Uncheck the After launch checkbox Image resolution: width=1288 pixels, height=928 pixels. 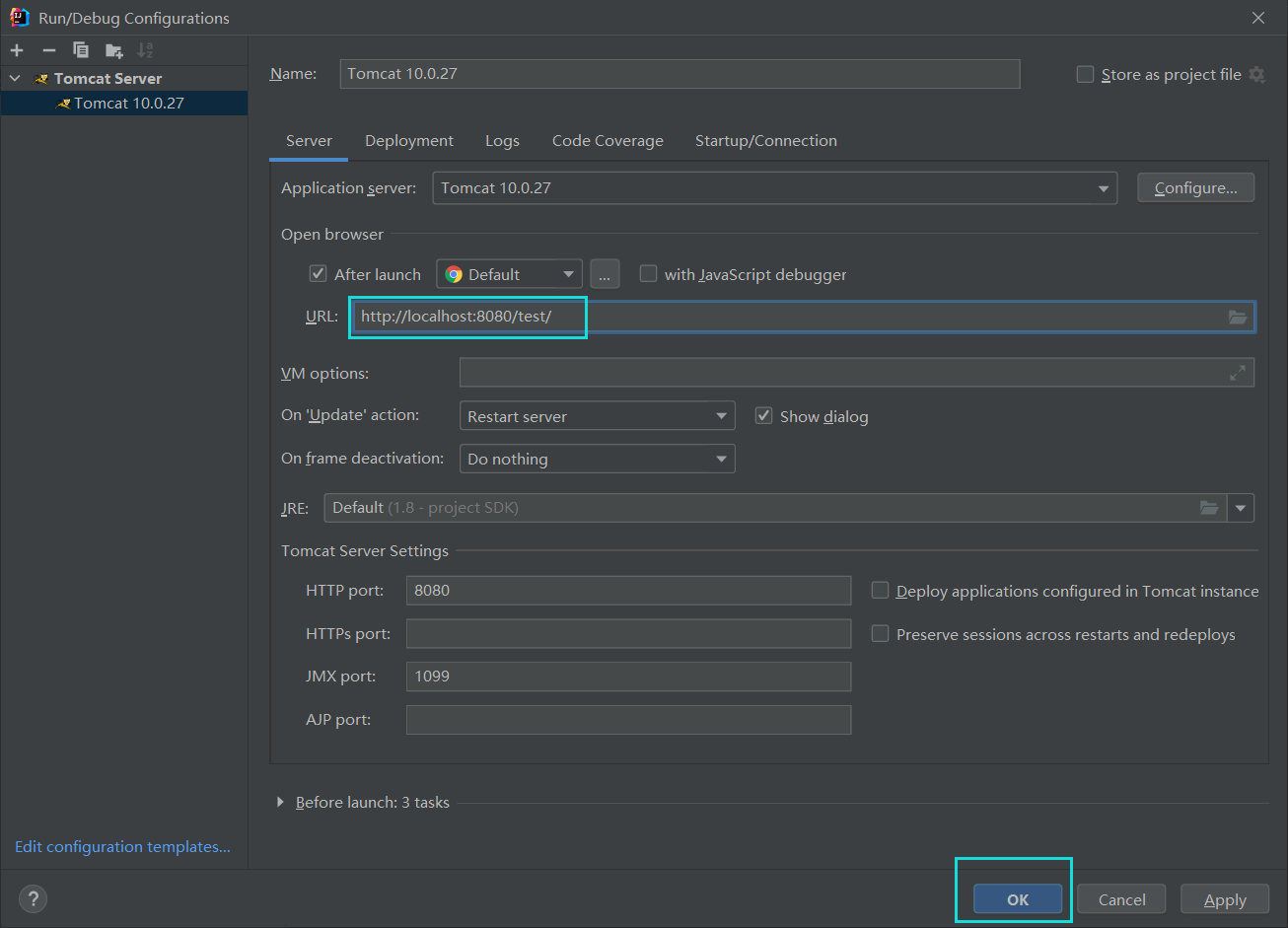click(x=318, y=274)
